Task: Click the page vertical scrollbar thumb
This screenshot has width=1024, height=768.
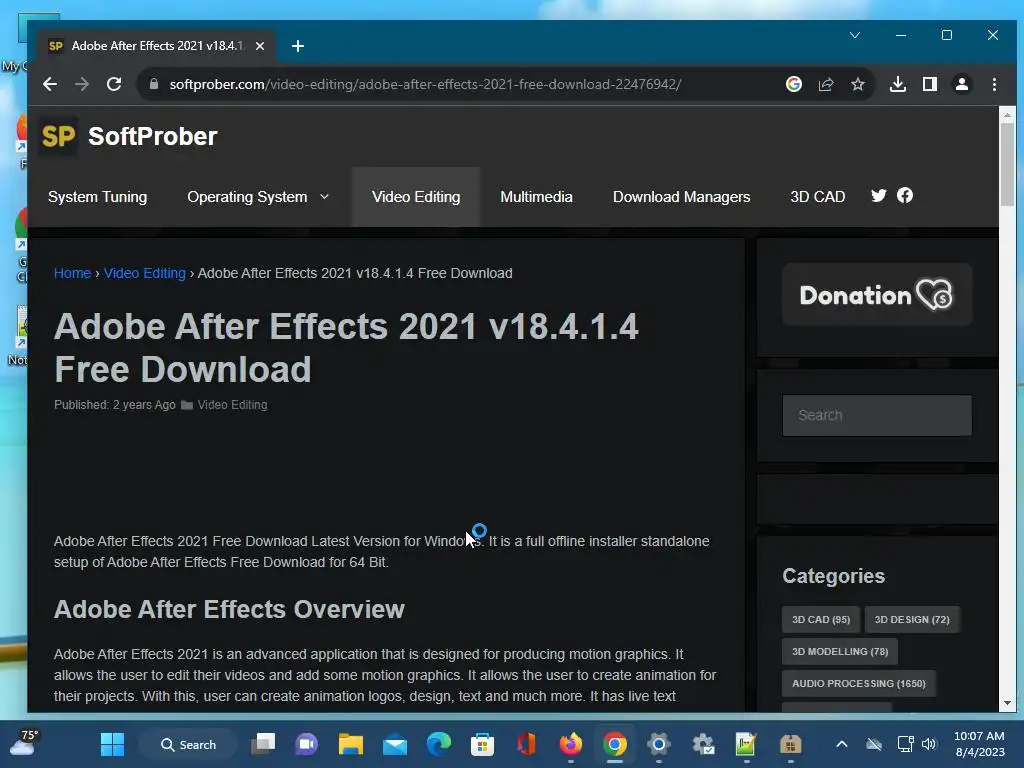Action: [x=1007, y=163]
